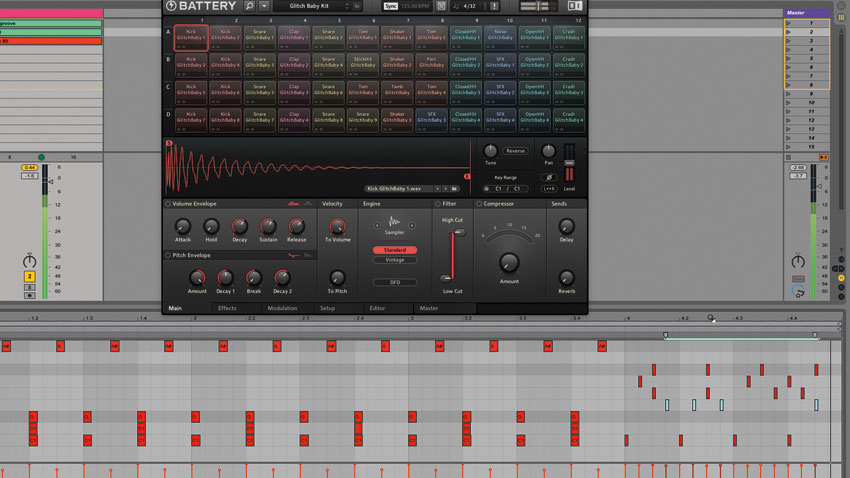Viewport: 850px width, 478px height.
Task: Load next sample with right arrow
Action: 446,189
